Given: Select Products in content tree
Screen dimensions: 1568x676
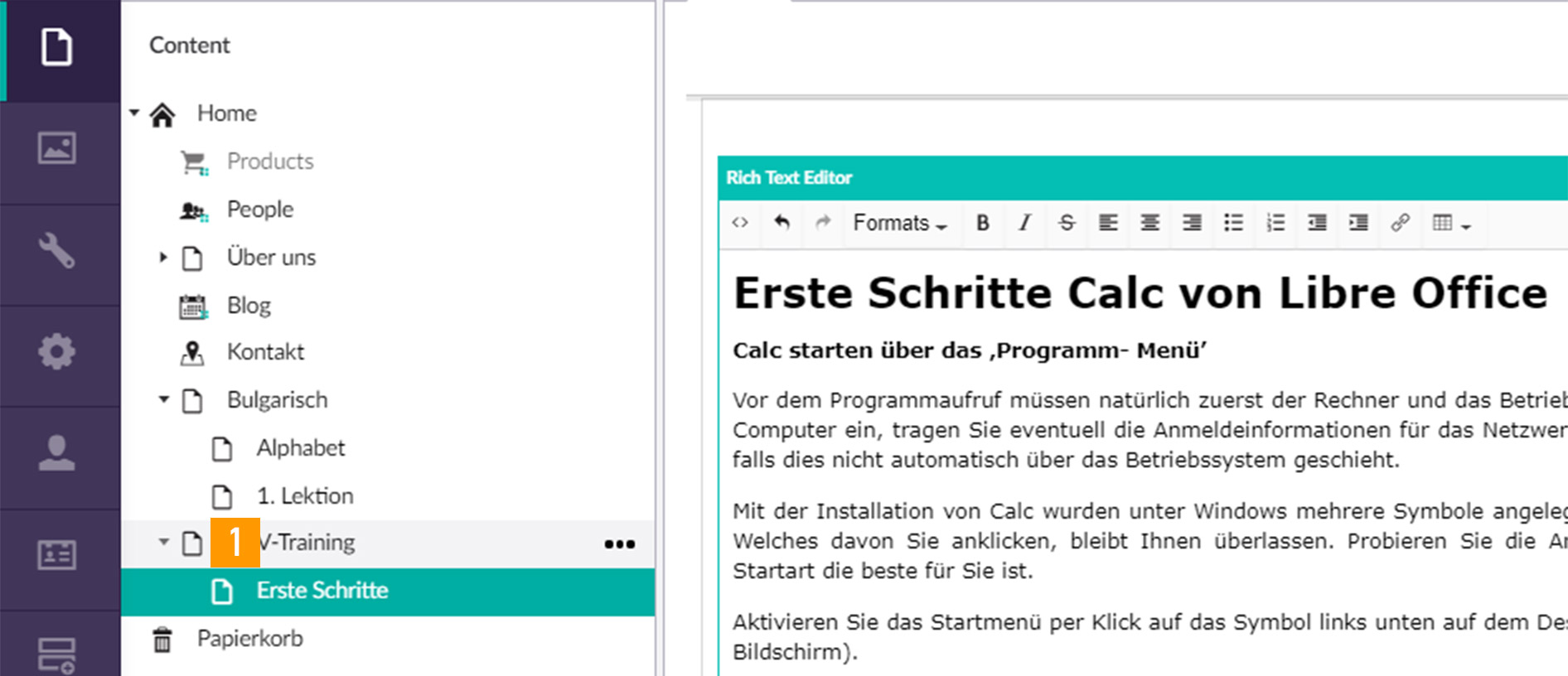Looking at the screenshot, I should [270, 162].
